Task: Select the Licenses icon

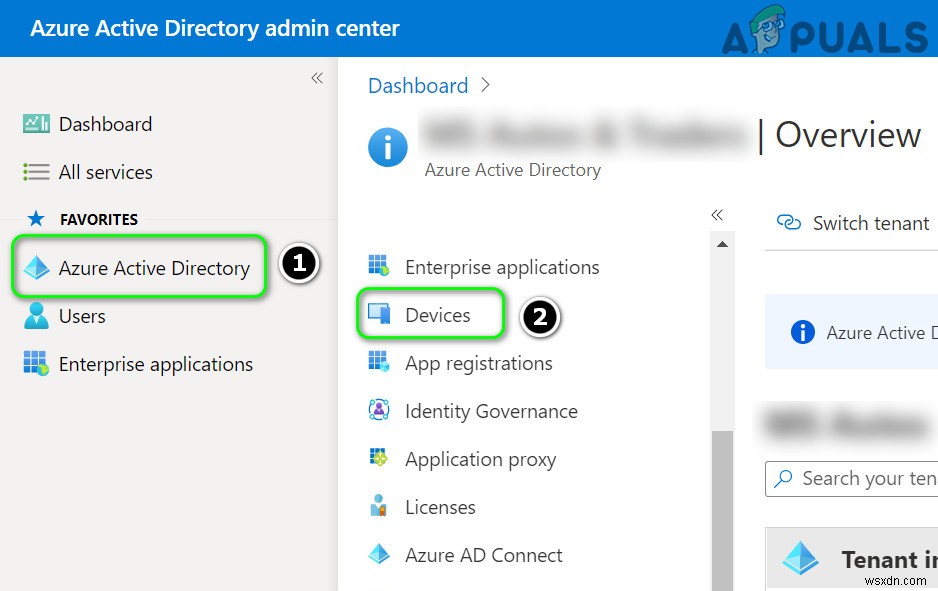Action: 379,507
